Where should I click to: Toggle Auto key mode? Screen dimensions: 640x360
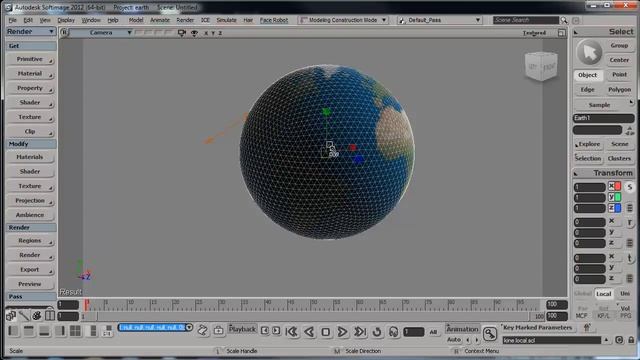[453, 340]
